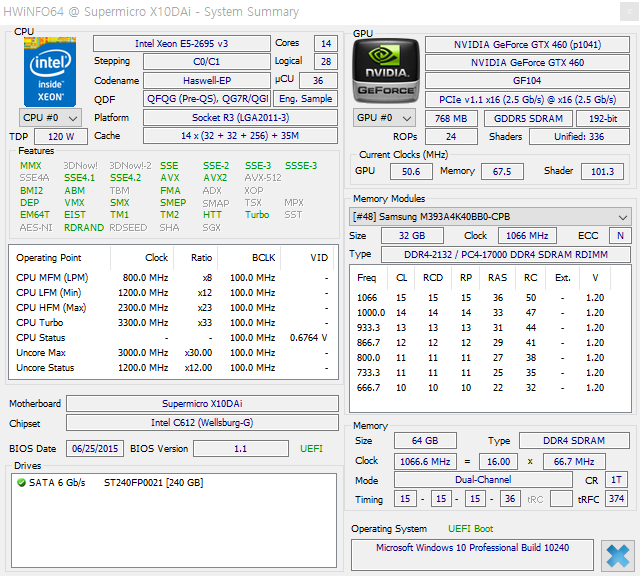Click the GF104 chip name field
640x576 pixels.
[527, 80]
